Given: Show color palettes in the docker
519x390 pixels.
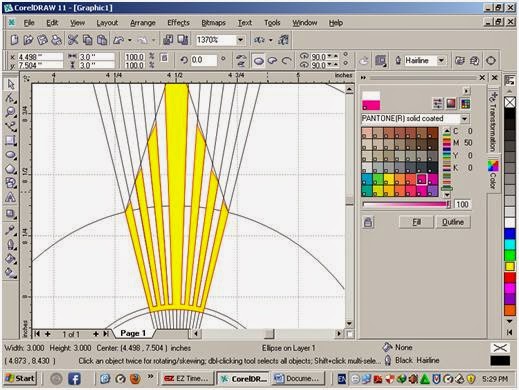Looking at the screenshot, I should [465, 104].
